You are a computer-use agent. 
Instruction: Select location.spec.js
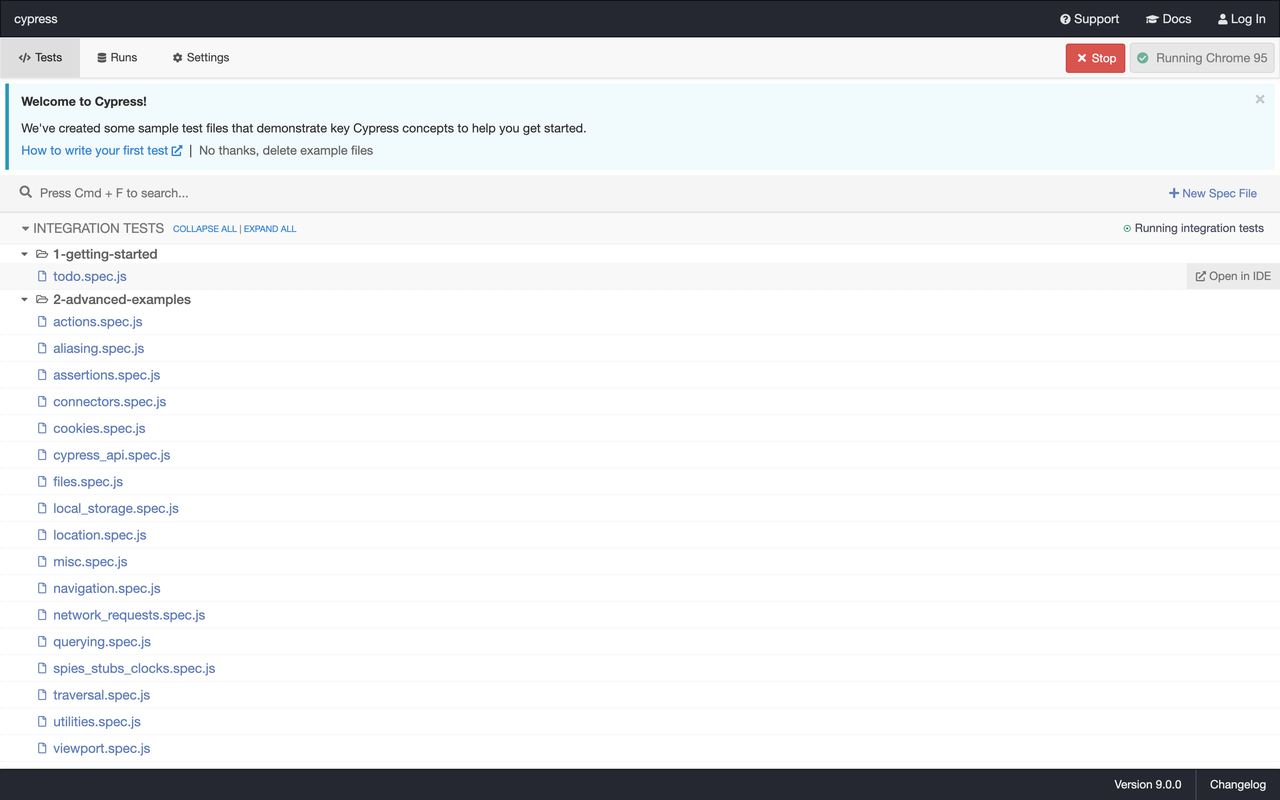[100, 535]
